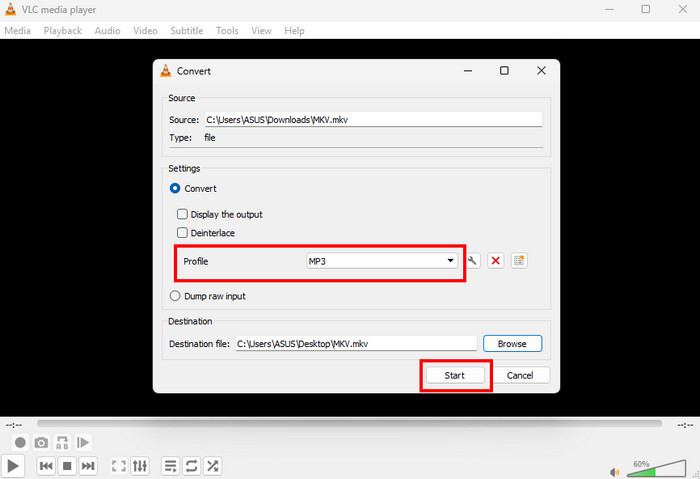Open the Video menu
Image resolution: width=700 pixels, height=479 pixels.
coord(145,31)
